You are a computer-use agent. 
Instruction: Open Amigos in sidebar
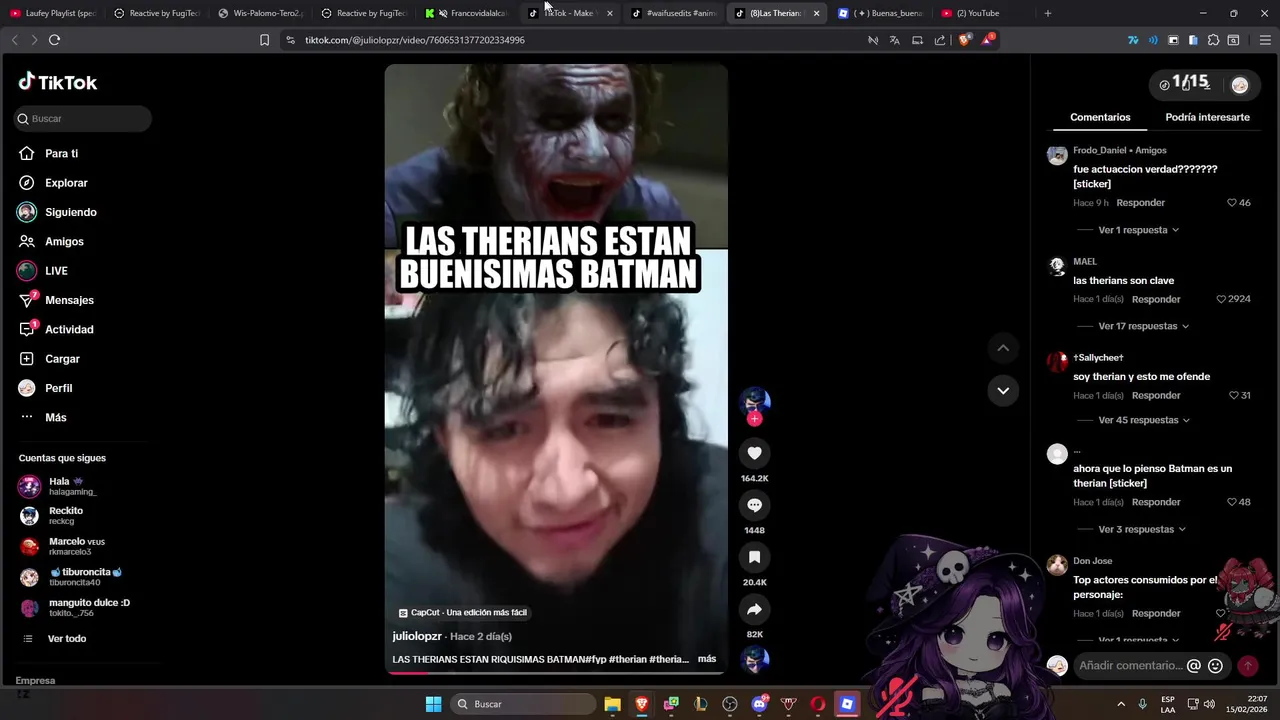pos(64,242)
